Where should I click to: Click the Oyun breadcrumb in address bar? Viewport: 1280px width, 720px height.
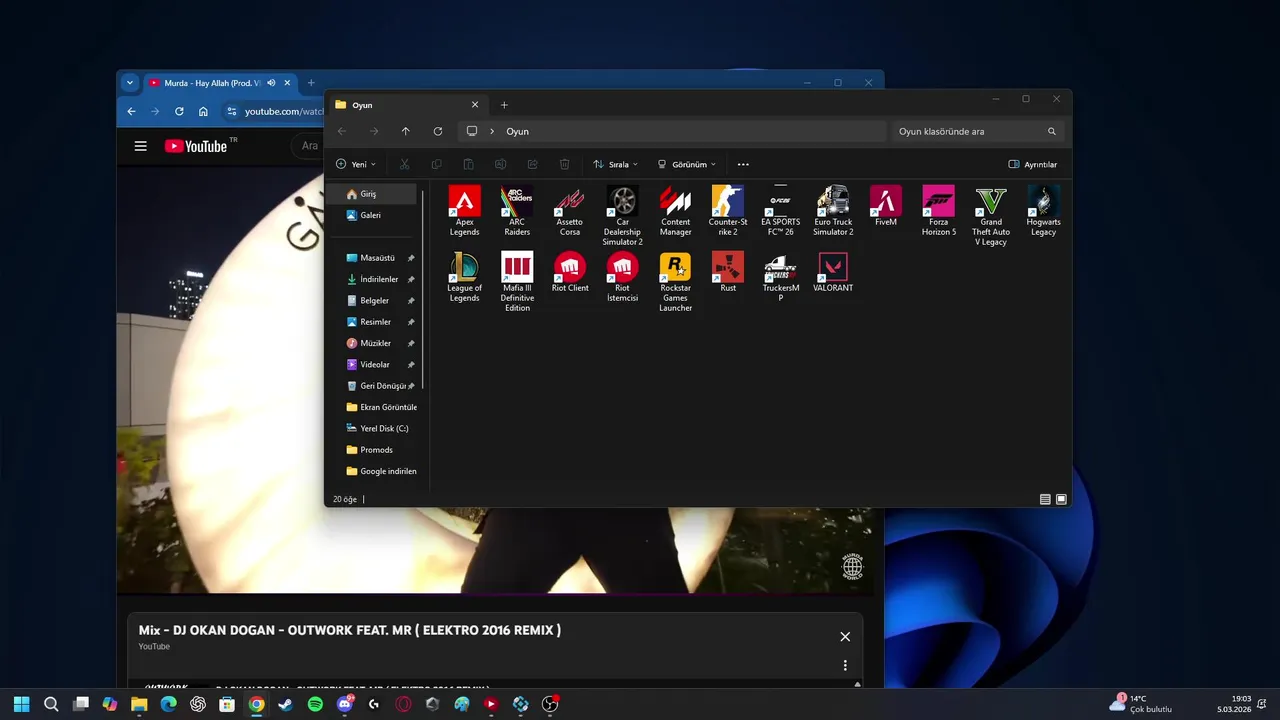click(x=517, y=131)
